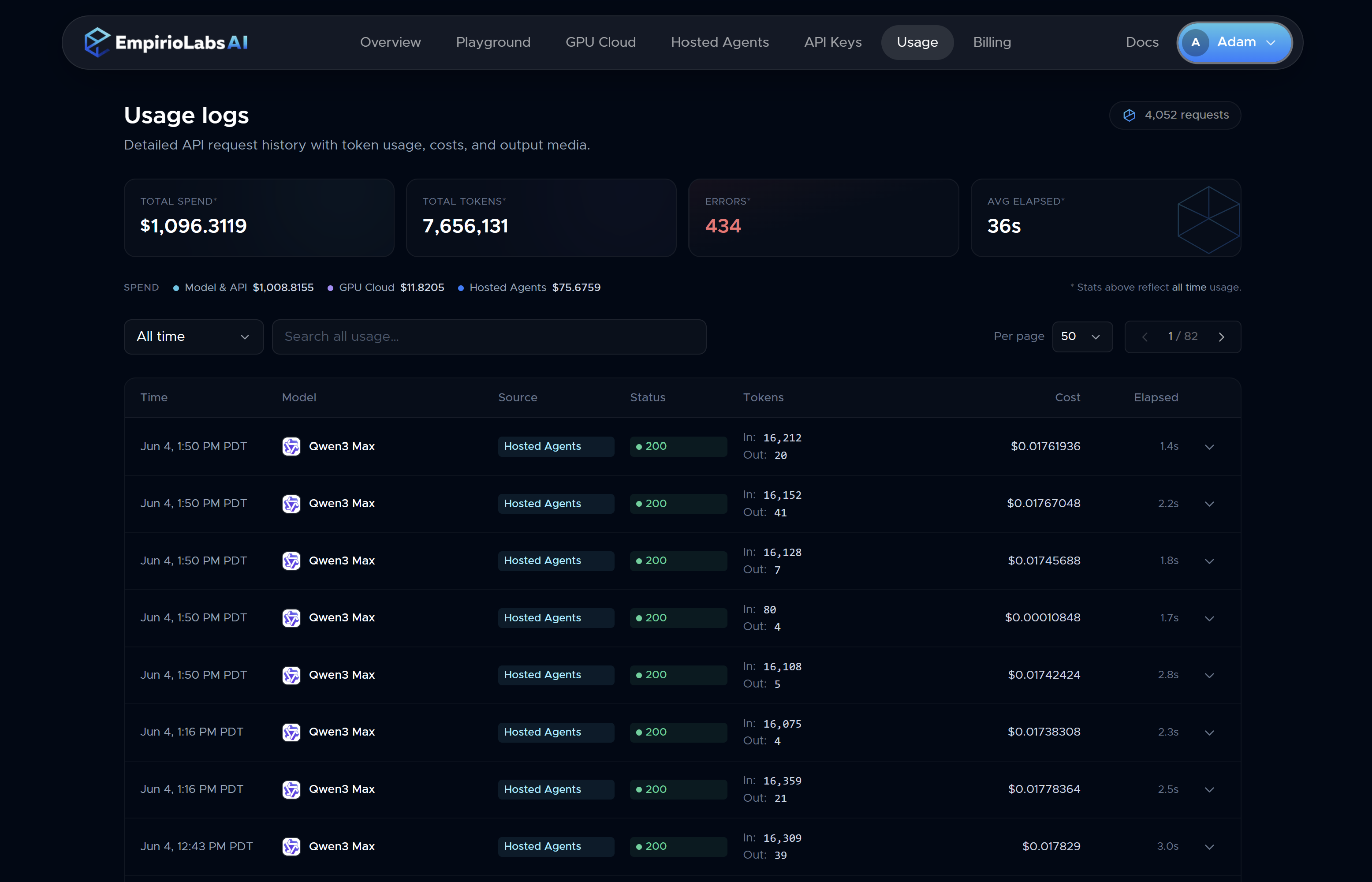Viewport: 1372px width, 882px height.
Task: Click 200 status badge in $0.01767048 row
Action: (678, 504)
